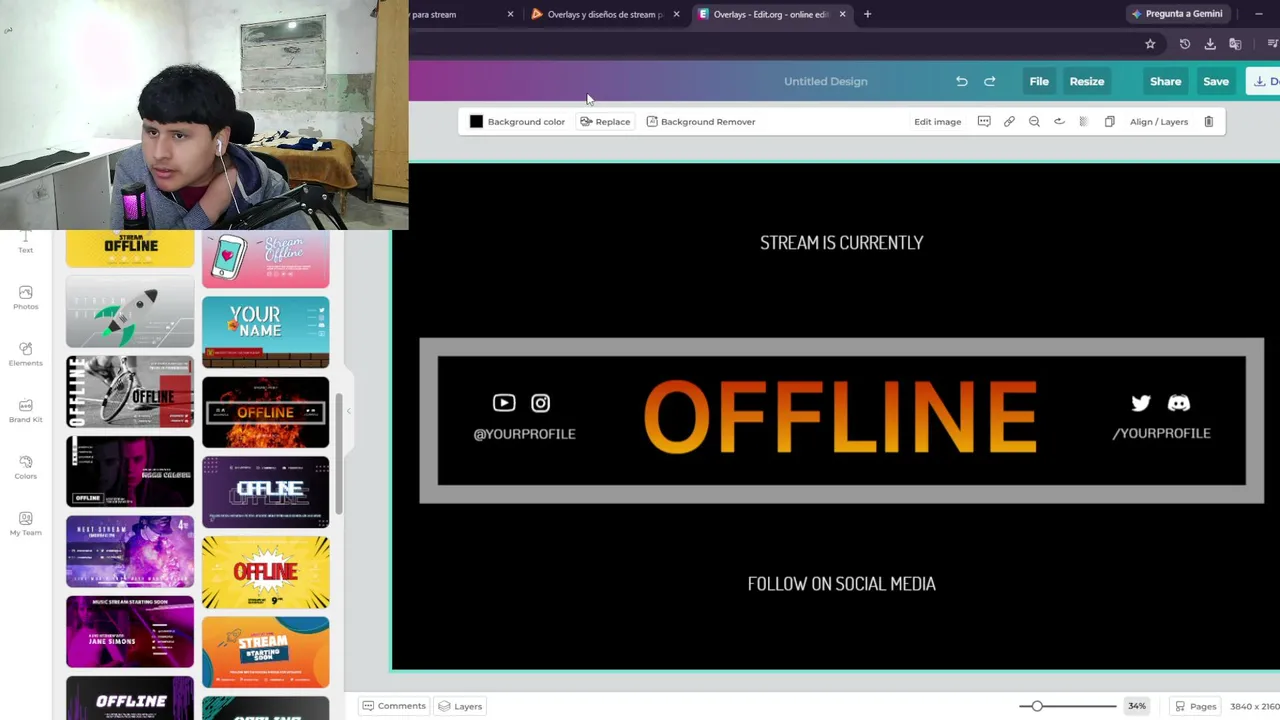
Task: Open the File menu
Action: 1039,82
